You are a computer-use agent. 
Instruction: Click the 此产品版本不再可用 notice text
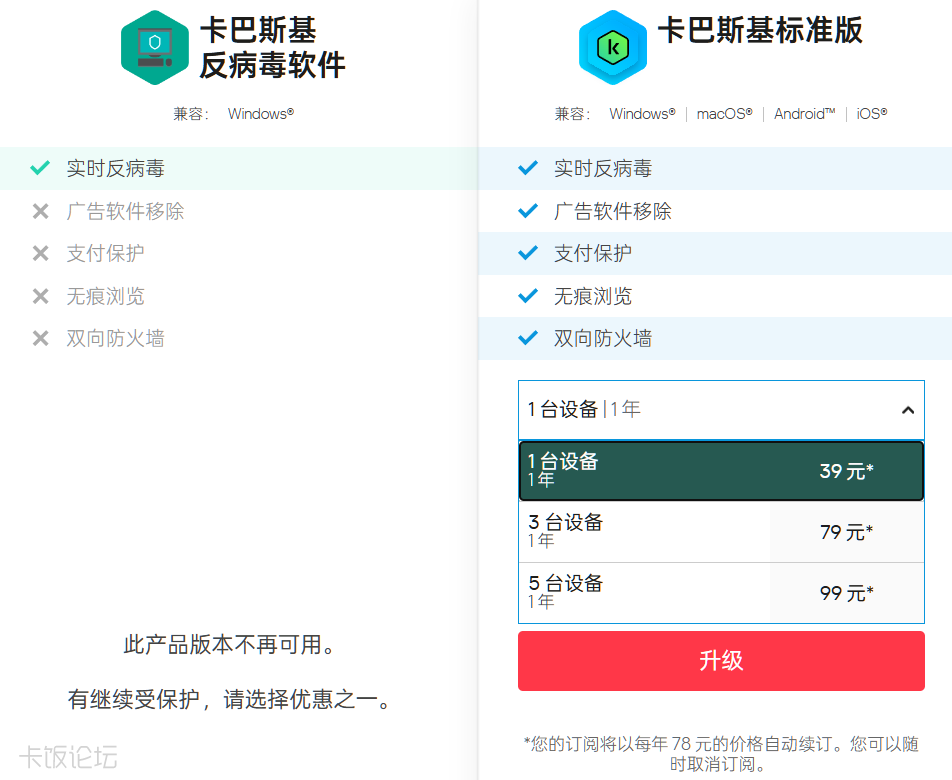[x=230, y=645]
